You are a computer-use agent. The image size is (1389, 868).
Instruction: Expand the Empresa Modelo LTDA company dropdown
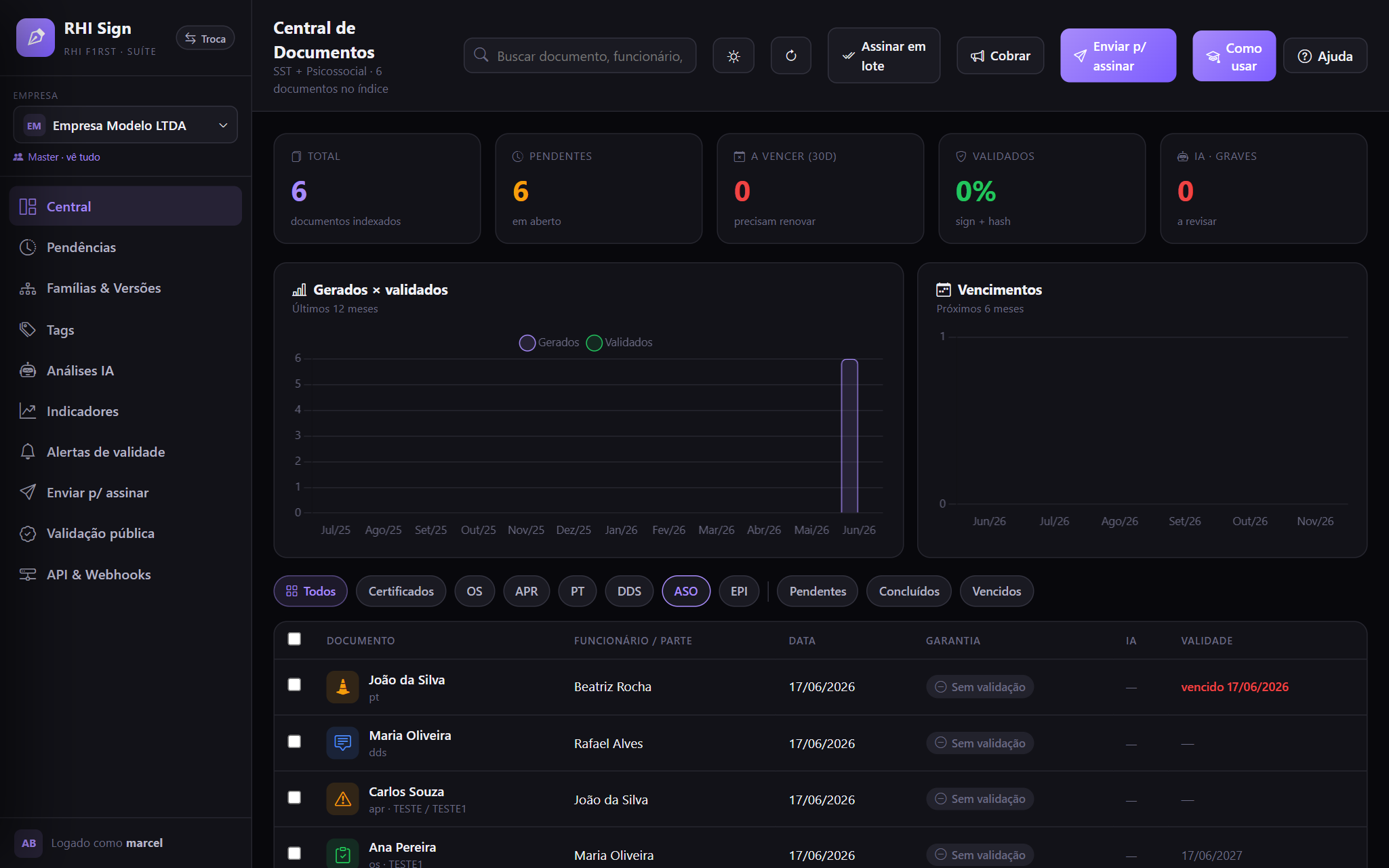[125, 125]
